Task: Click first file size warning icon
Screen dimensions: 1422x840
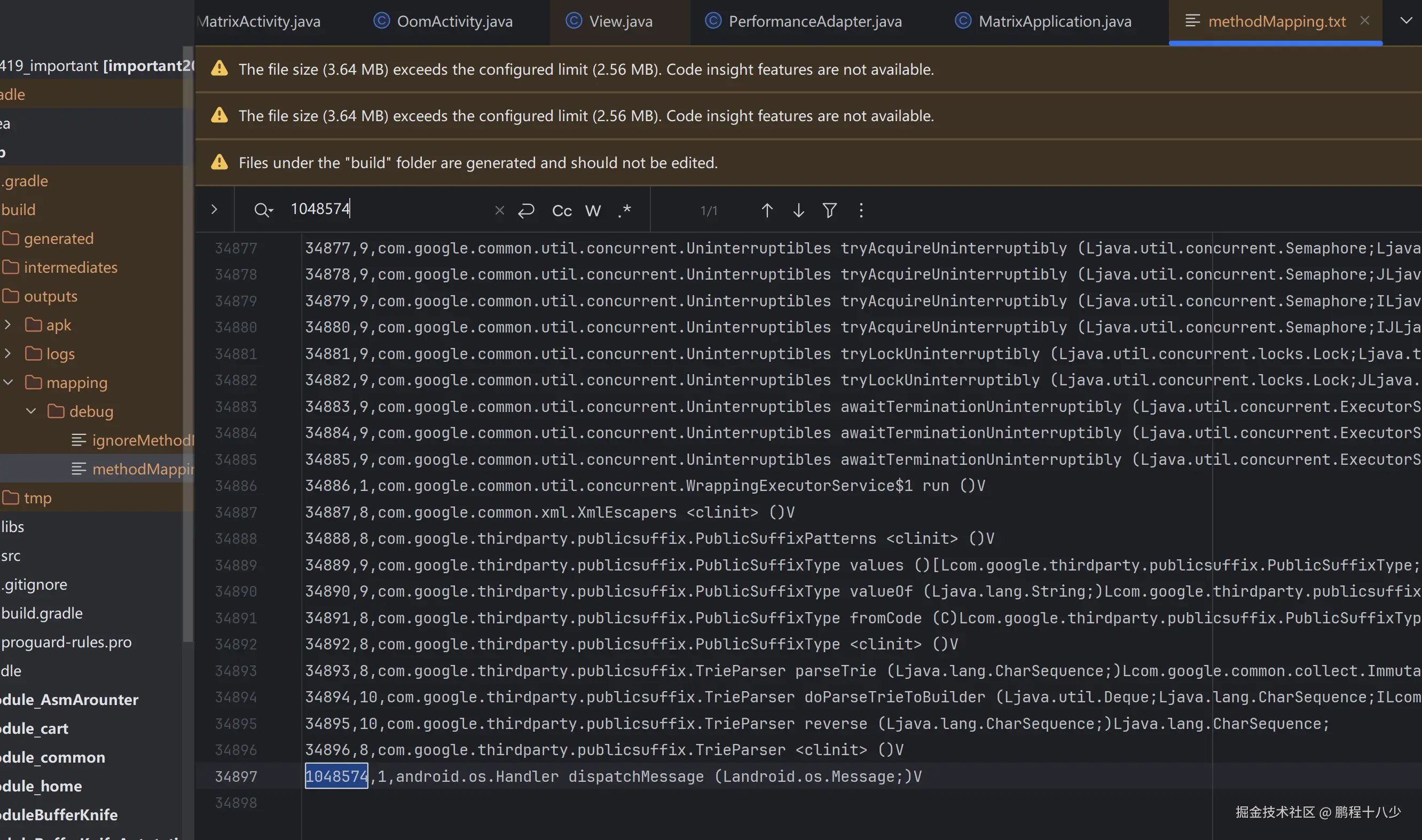Action: pyautogui.click(x=219, y=68)
